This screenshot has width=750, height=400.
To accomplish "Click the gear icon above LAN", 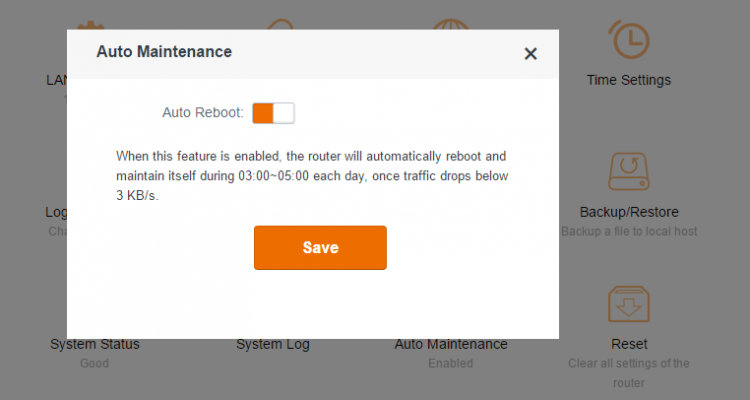I will tap(90, 22).
